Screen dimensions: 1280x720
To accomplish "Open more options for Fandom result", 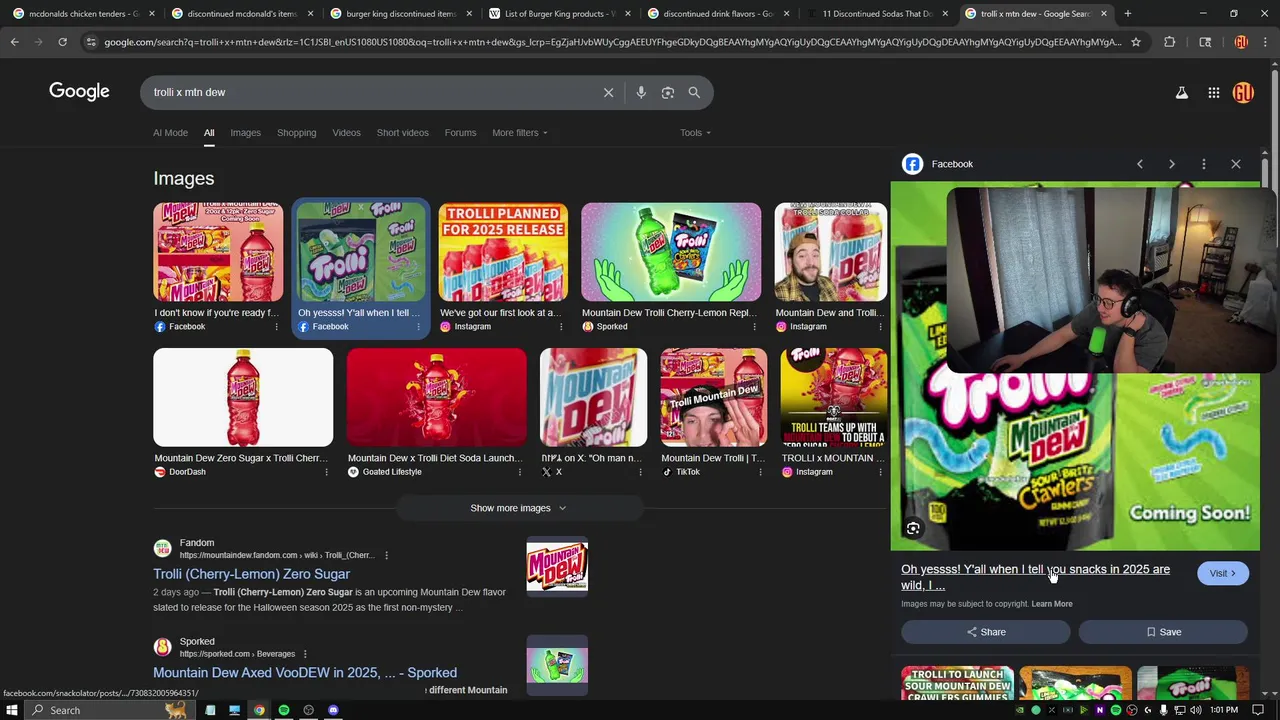I will pos(386,555).
